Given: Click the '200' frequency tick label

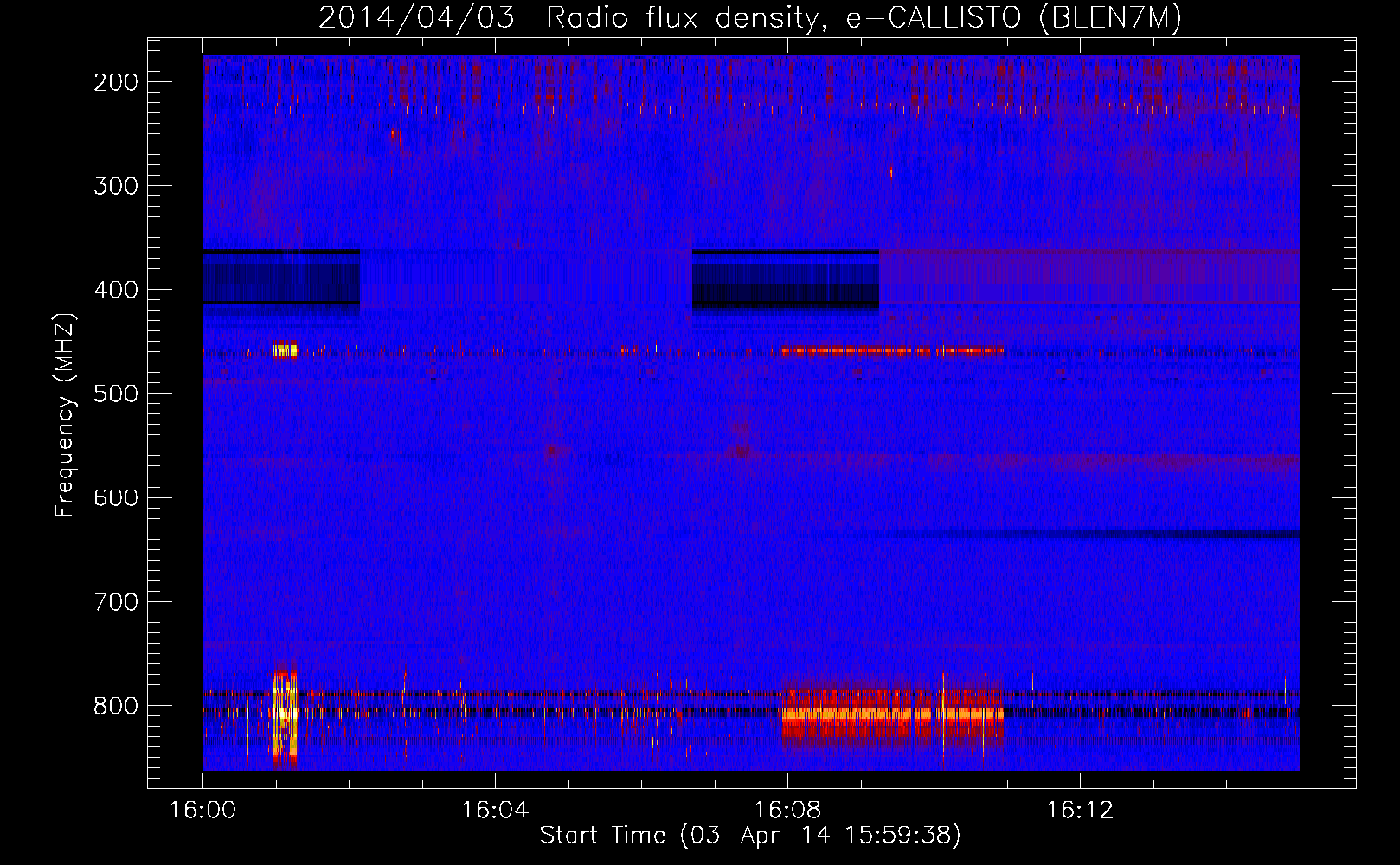Looking at the screenshot, I should click(x=116, y=82).
